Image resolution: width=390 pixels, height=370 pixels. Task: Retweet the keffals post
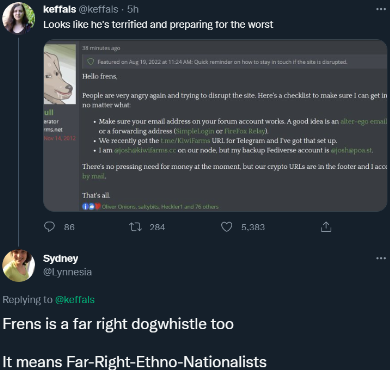[x=135, y=227]
